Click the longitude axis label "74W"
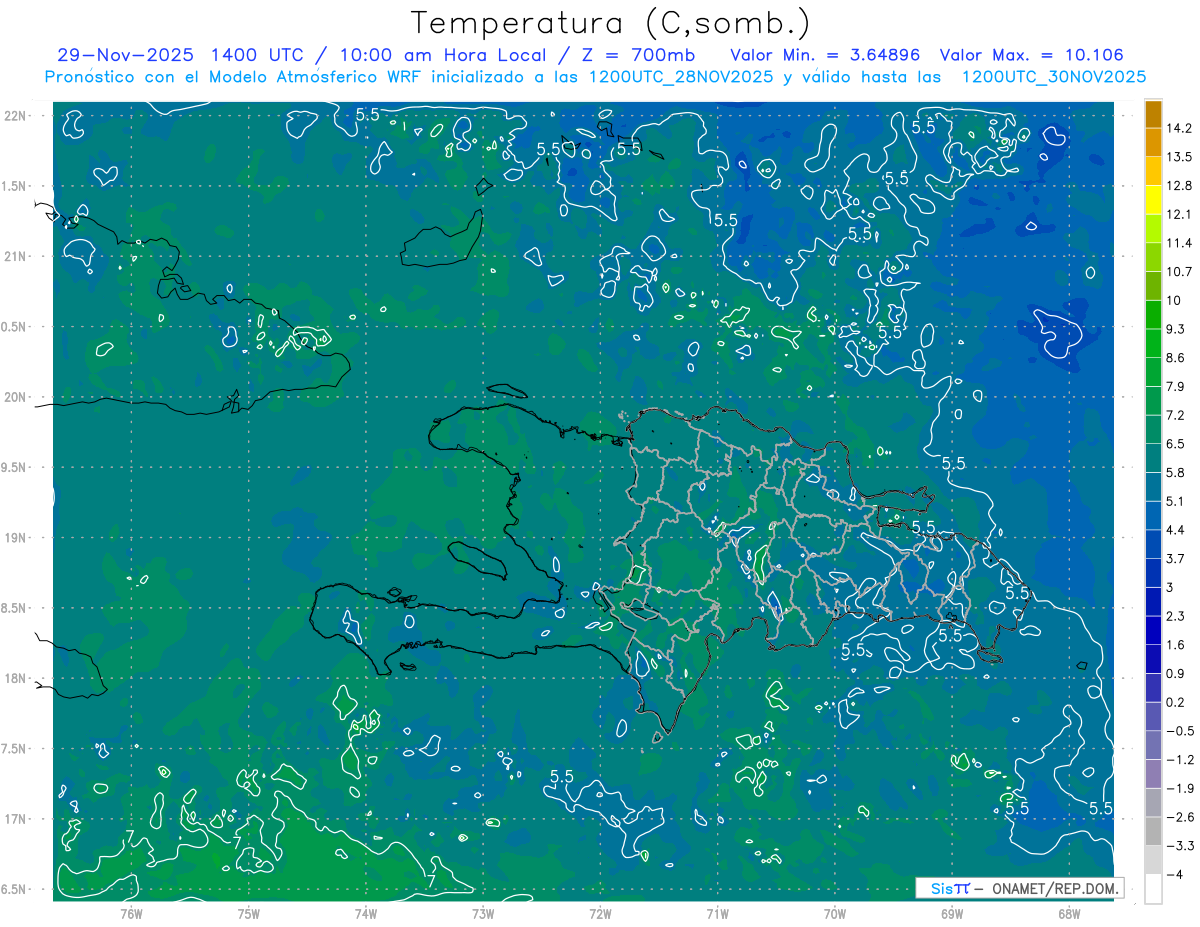This screenshot has height=927, width=1200. pyautogui.click(x=366, y=913)
